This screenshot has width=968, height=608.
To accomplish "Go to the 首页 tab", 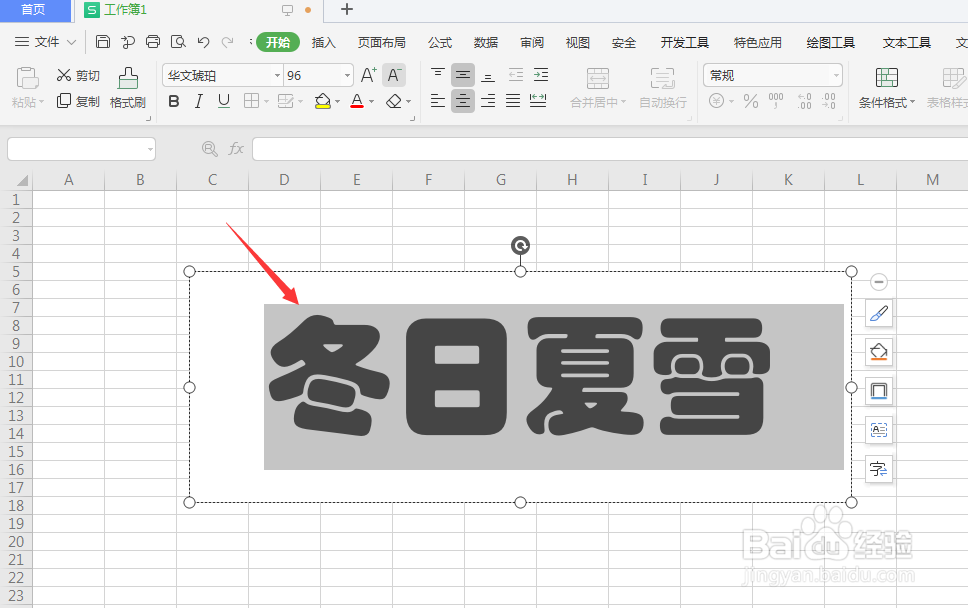I will tap(34, 10).
